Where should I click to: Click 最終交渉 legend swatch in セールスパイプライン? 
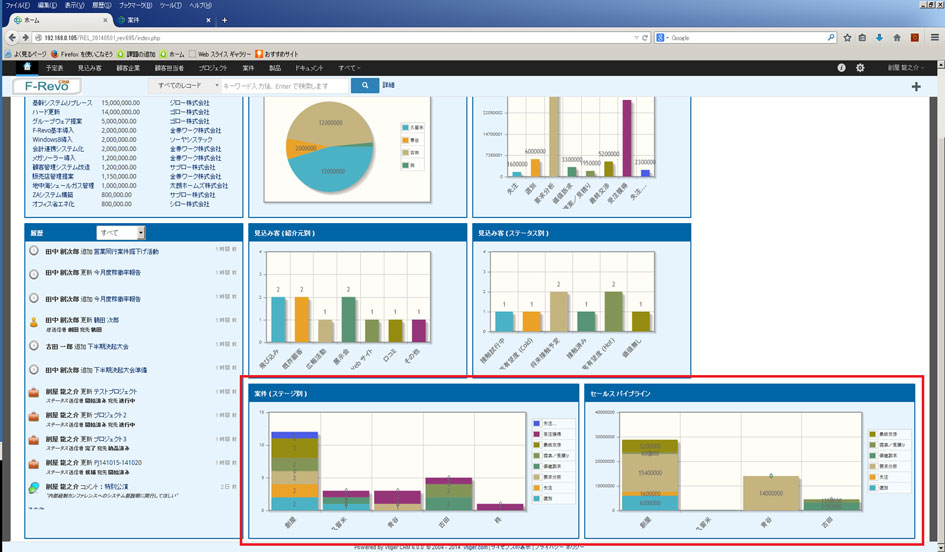click(872, 434)
